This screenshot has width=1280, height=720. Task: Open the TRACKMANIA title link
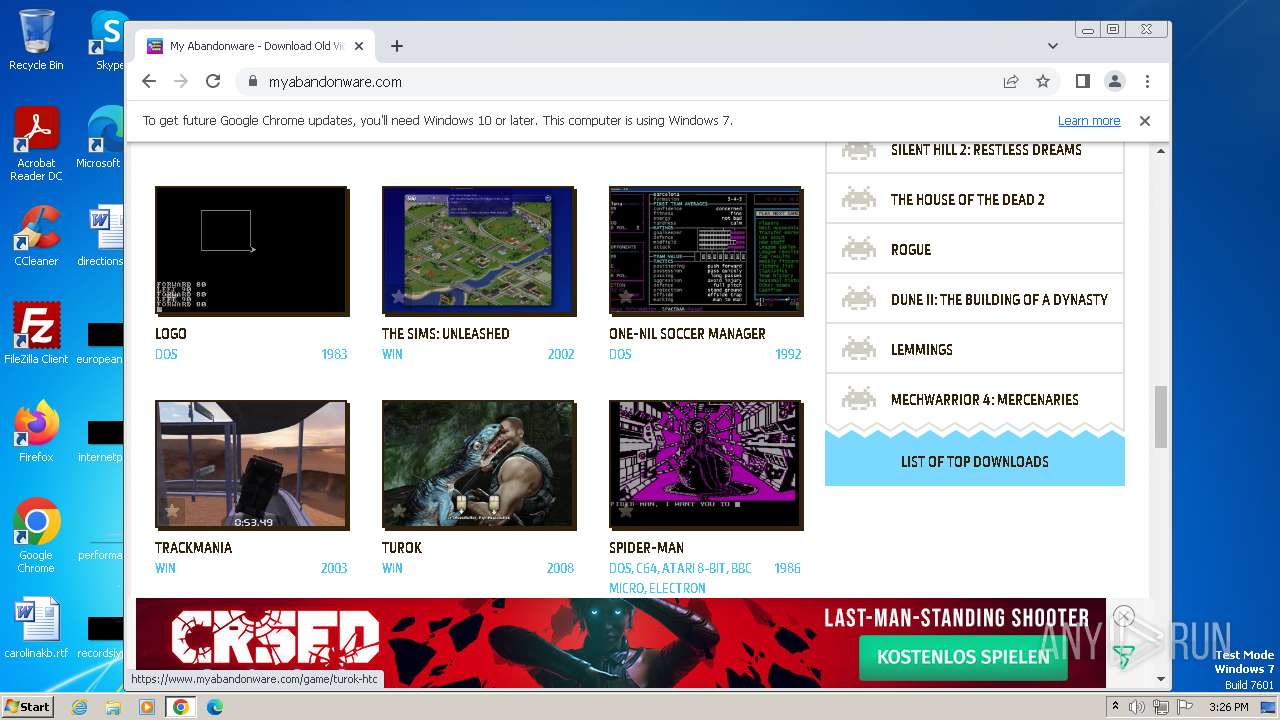pos(193,548)
